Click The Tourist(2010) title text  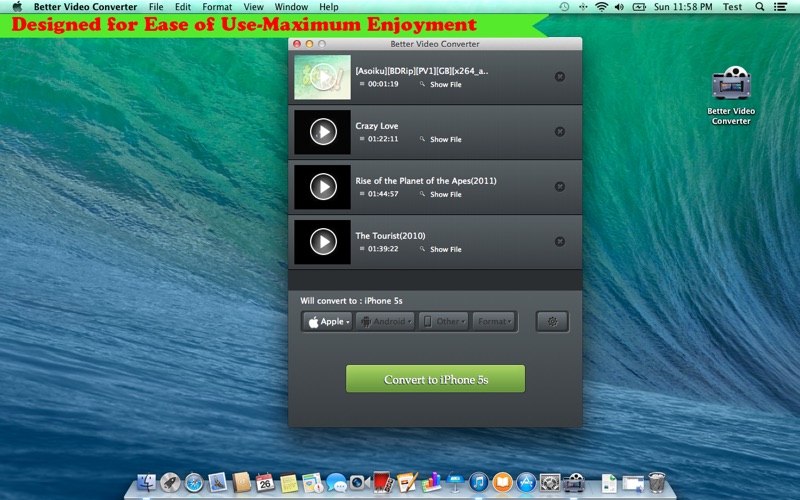[x=390, y=236]
